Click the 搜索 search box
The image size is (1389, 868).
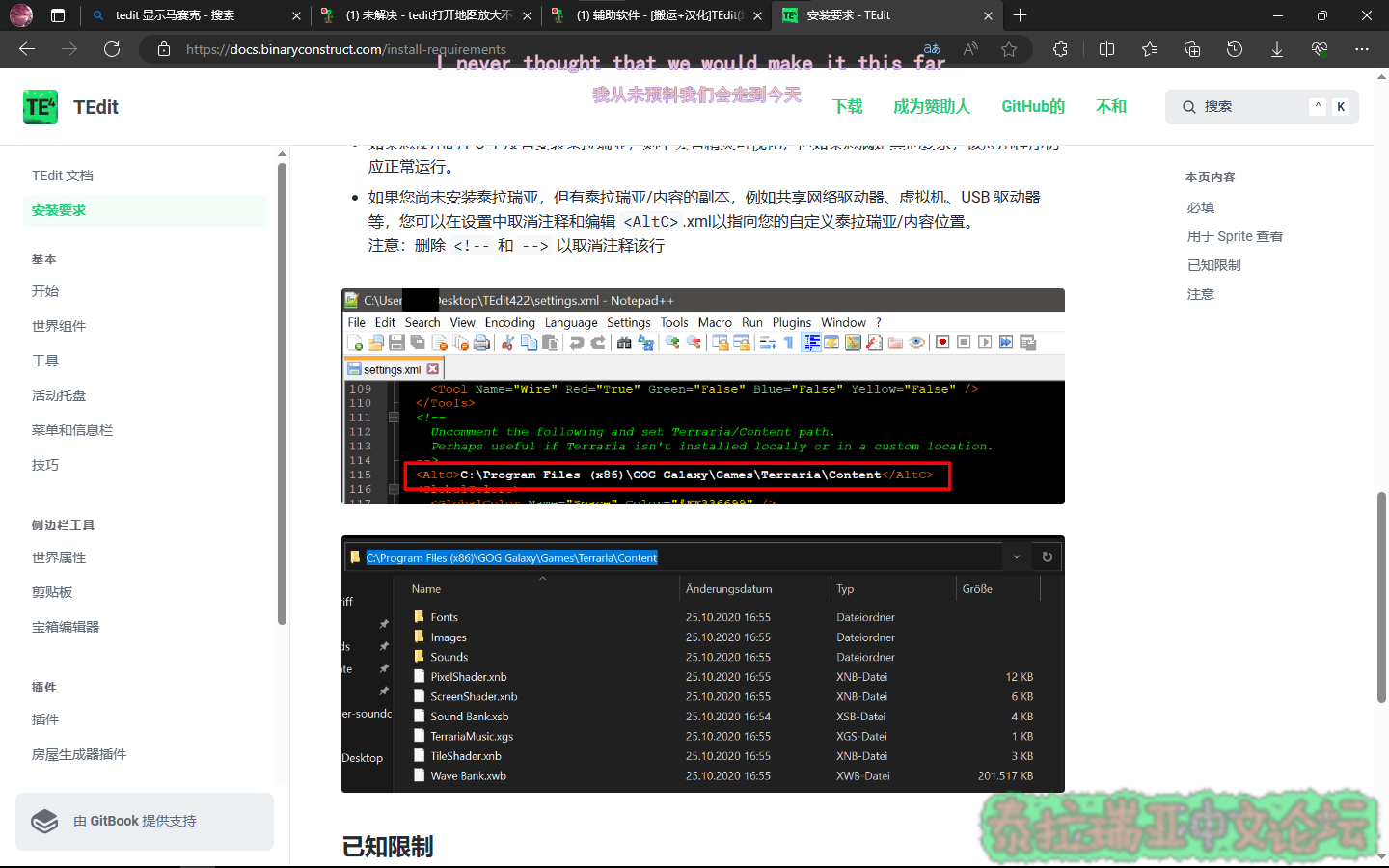(1262, 107)
